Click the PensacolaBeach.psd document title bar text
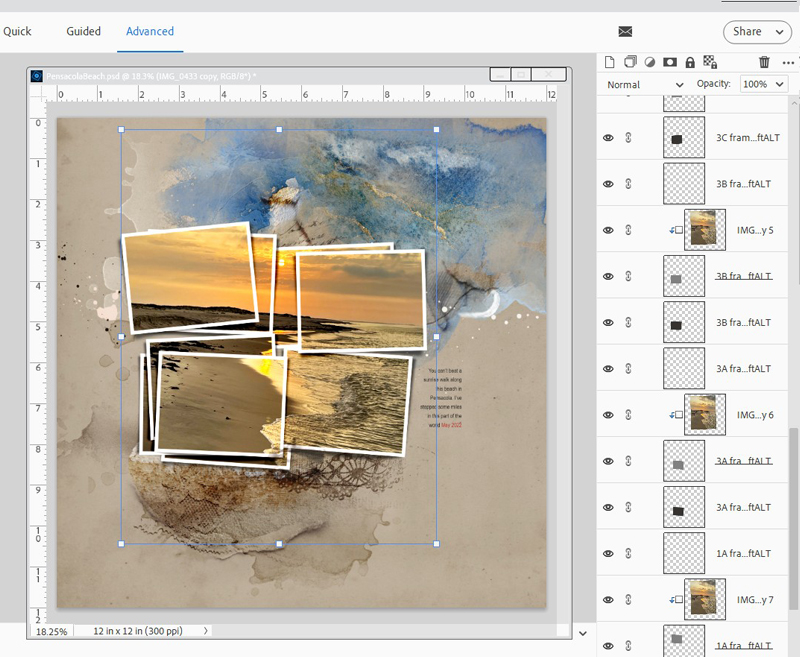This screenshot has height=657, width=800. click(x=151, y=76)
